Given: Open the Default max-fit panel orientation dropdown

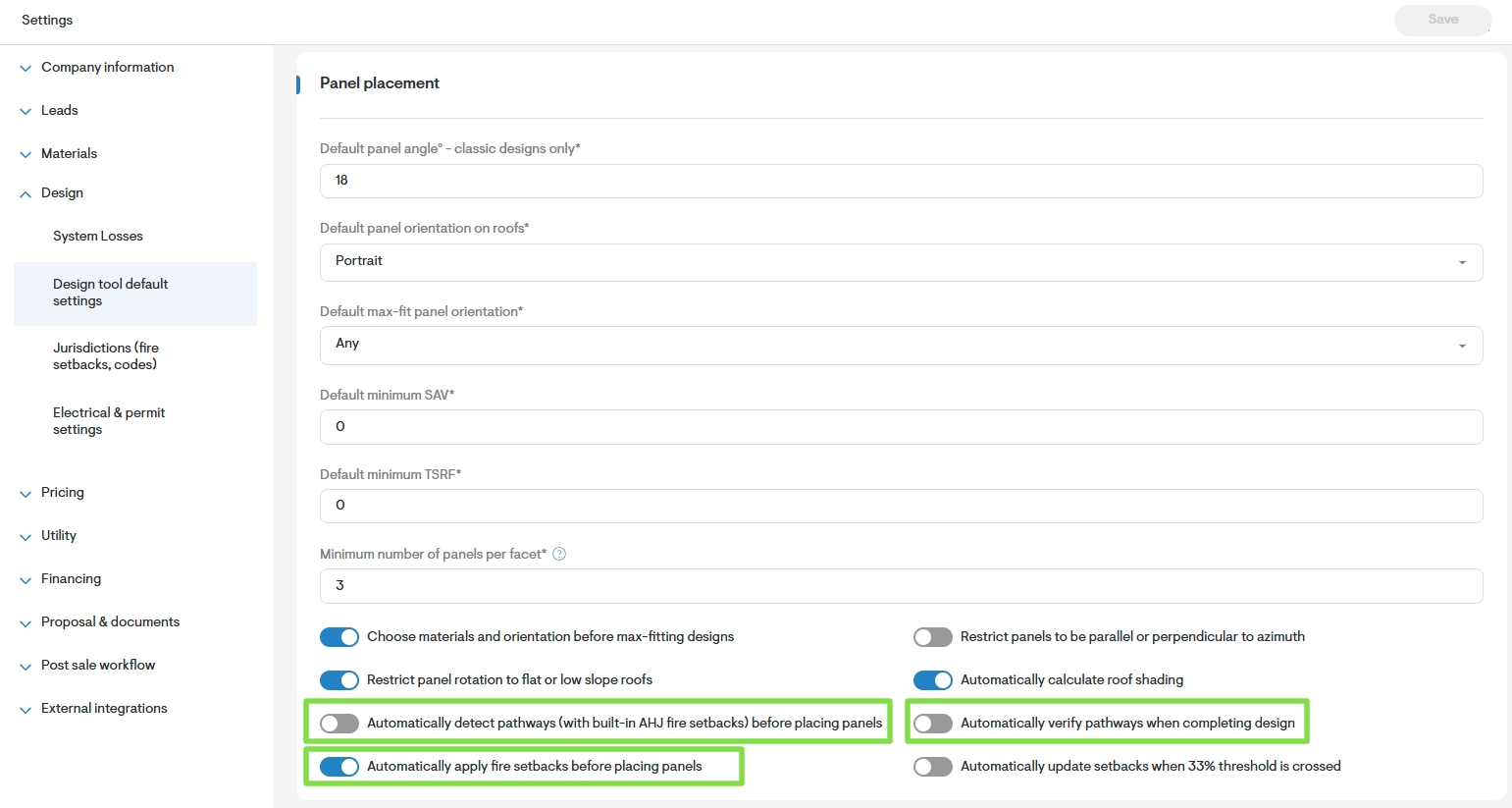Looking at the screenshot, I should point(901,345).
